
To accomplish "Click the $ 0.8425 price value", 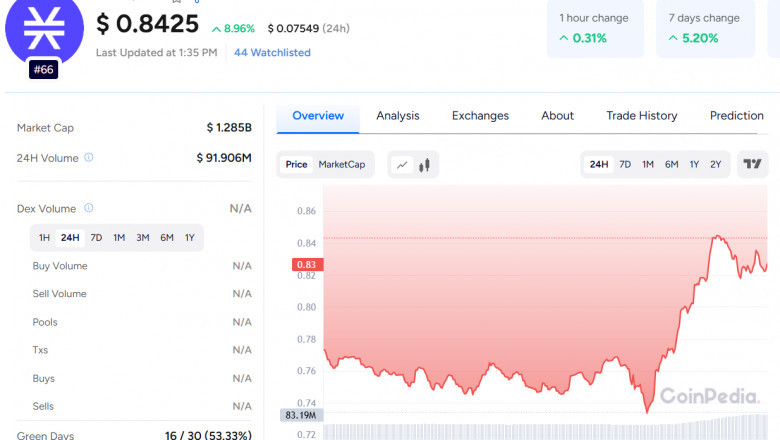I will pyautogui.click(x=147, y=24).
